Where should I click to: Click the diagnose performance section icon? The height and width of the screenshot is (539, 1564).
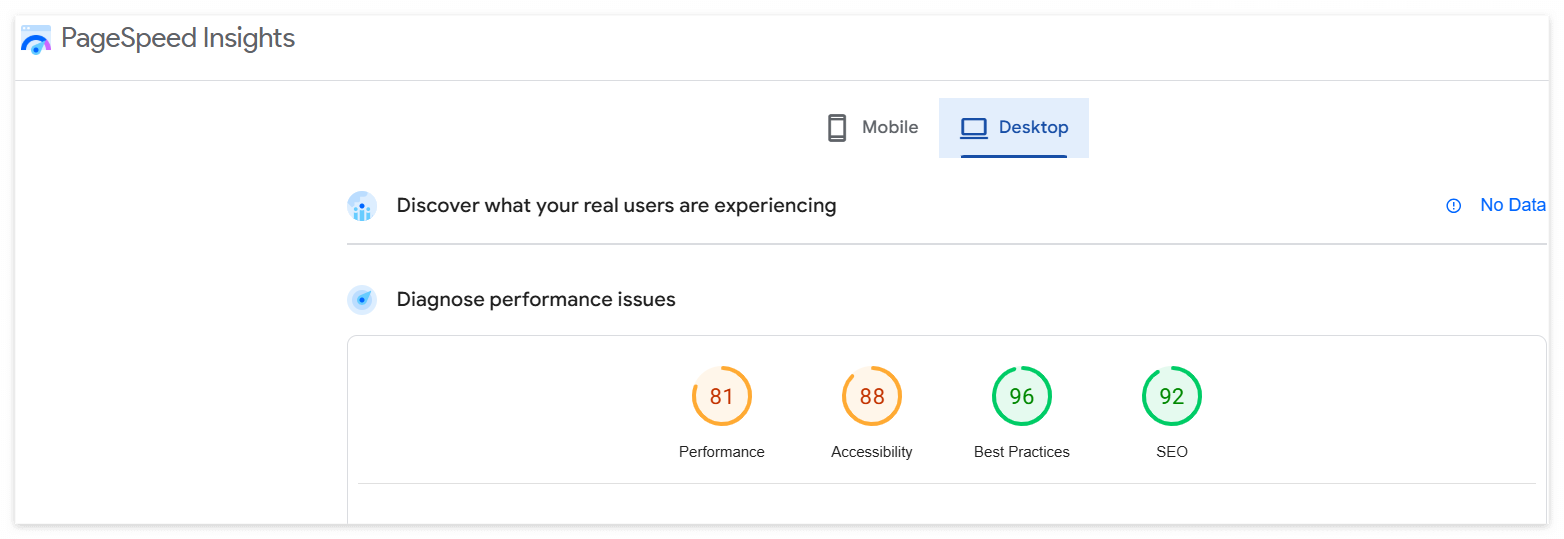pos(362,300)
